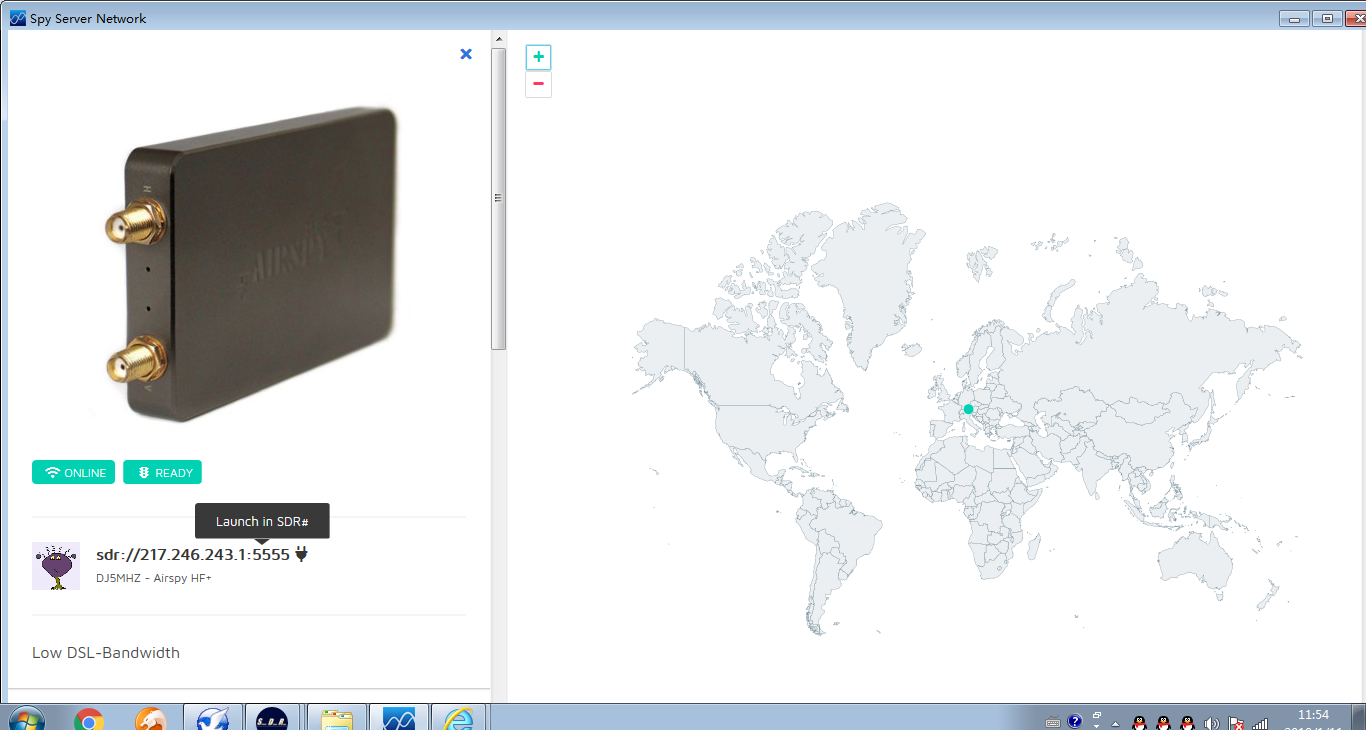Open Windows Explorer from the taskbar
Screen dimensions: 1366x730
pyautogui.click(x=336, y=717)
